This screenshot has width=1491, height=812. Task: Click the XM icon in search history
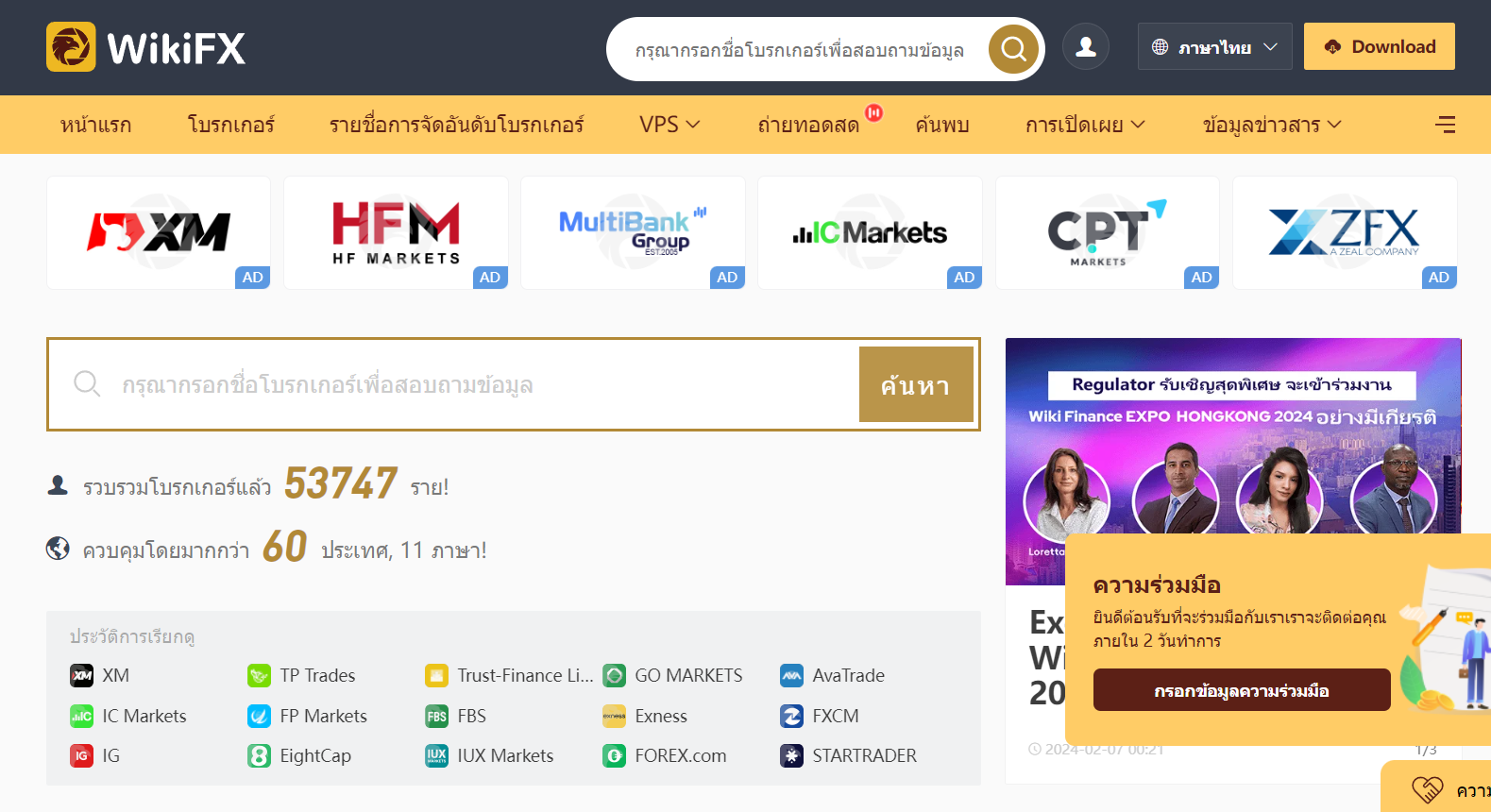tap(82, 675)
